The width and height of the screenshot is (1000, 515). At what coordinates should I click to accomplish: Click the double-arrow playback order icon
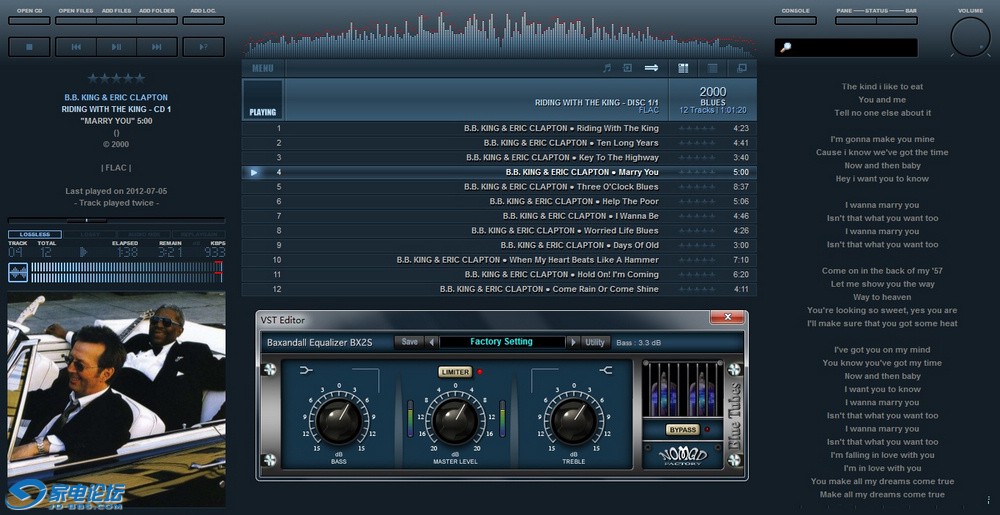pos(651,68)
